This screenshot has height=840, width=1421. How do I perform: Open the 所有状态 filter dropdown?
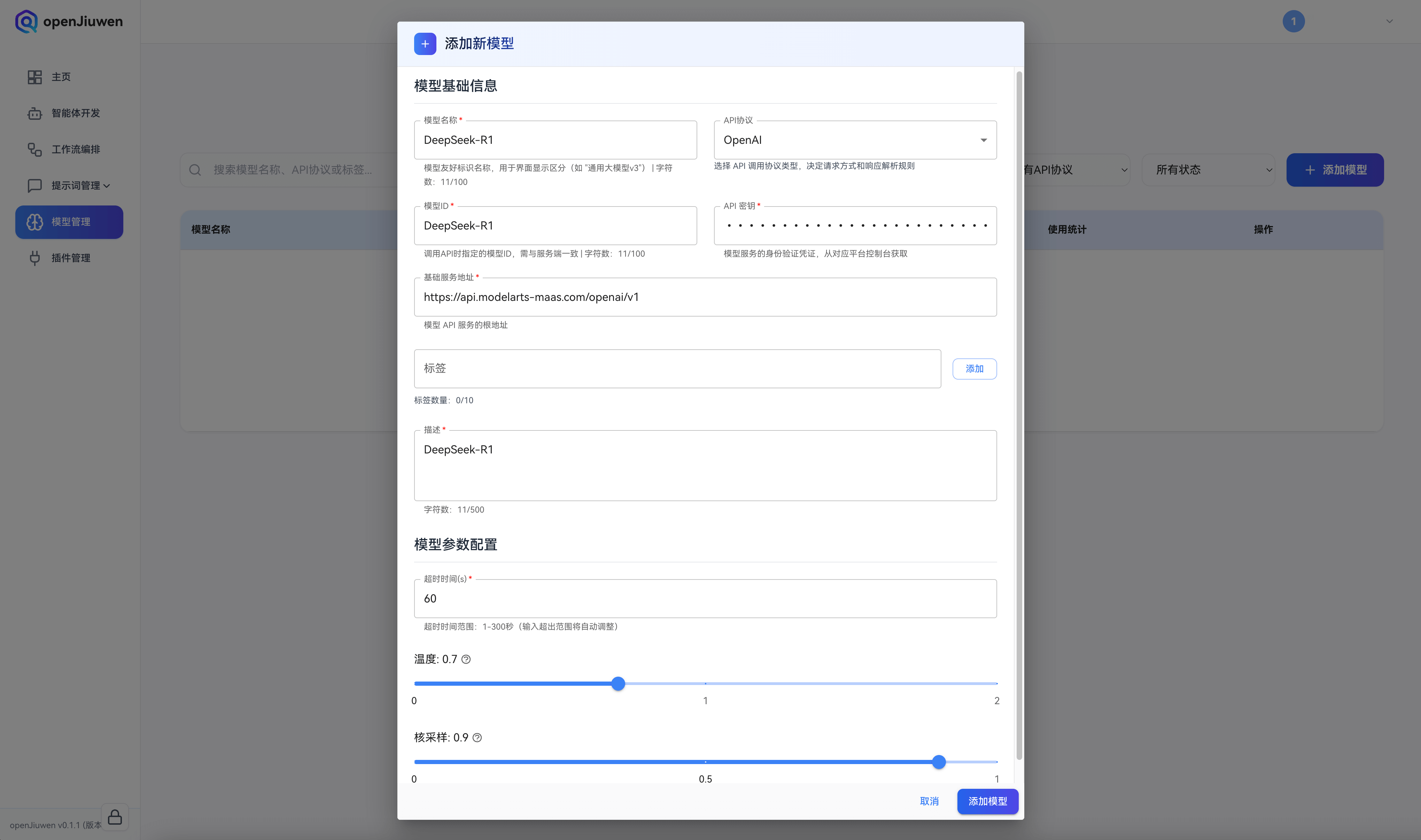[x=1208, y=170]
